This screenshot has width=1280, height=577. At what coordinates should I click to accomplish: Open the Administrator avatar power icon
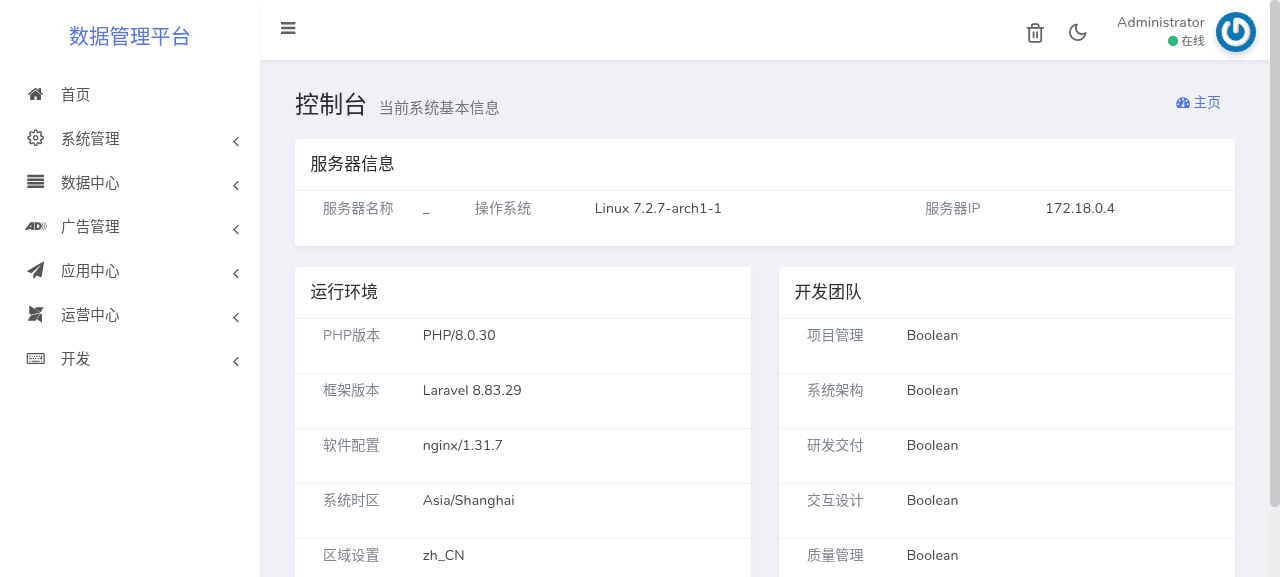[x=1236, y=32]
